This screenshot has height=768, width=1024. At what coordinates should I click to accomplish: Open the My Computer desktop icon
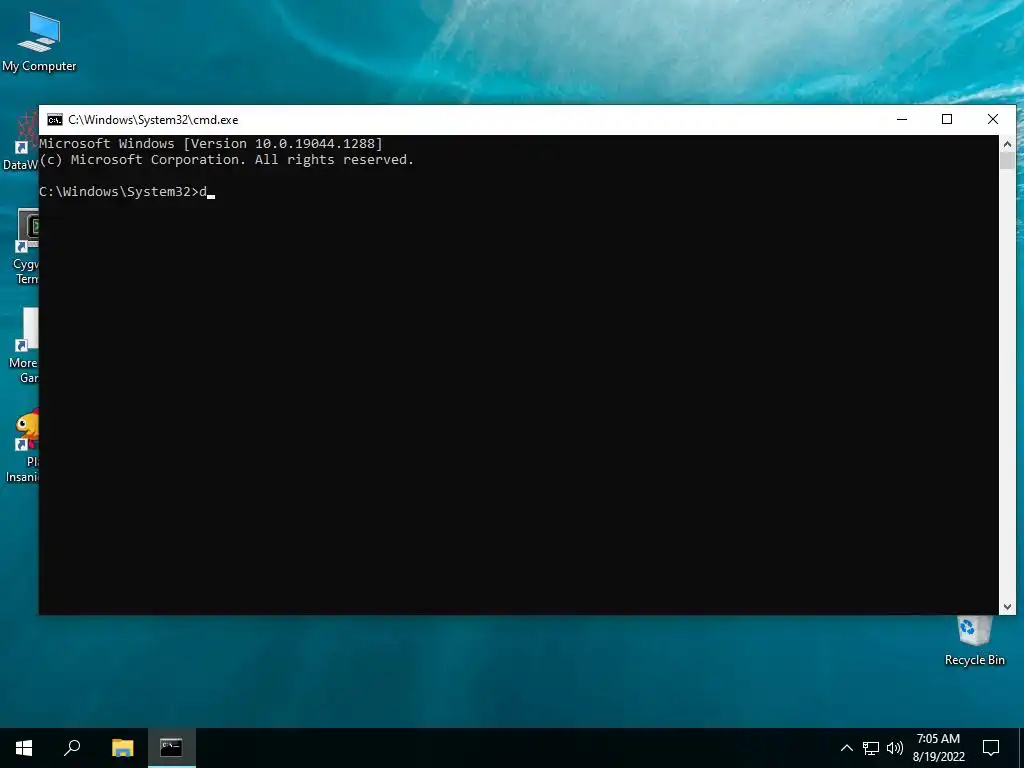click(x=39, y=42)
